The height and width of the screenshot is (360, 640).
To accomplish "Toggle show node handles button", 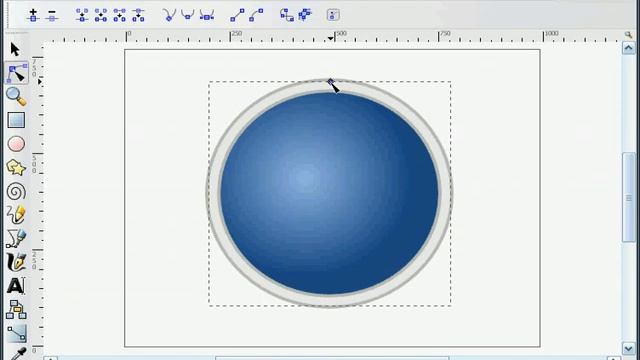I will [333, 16].
